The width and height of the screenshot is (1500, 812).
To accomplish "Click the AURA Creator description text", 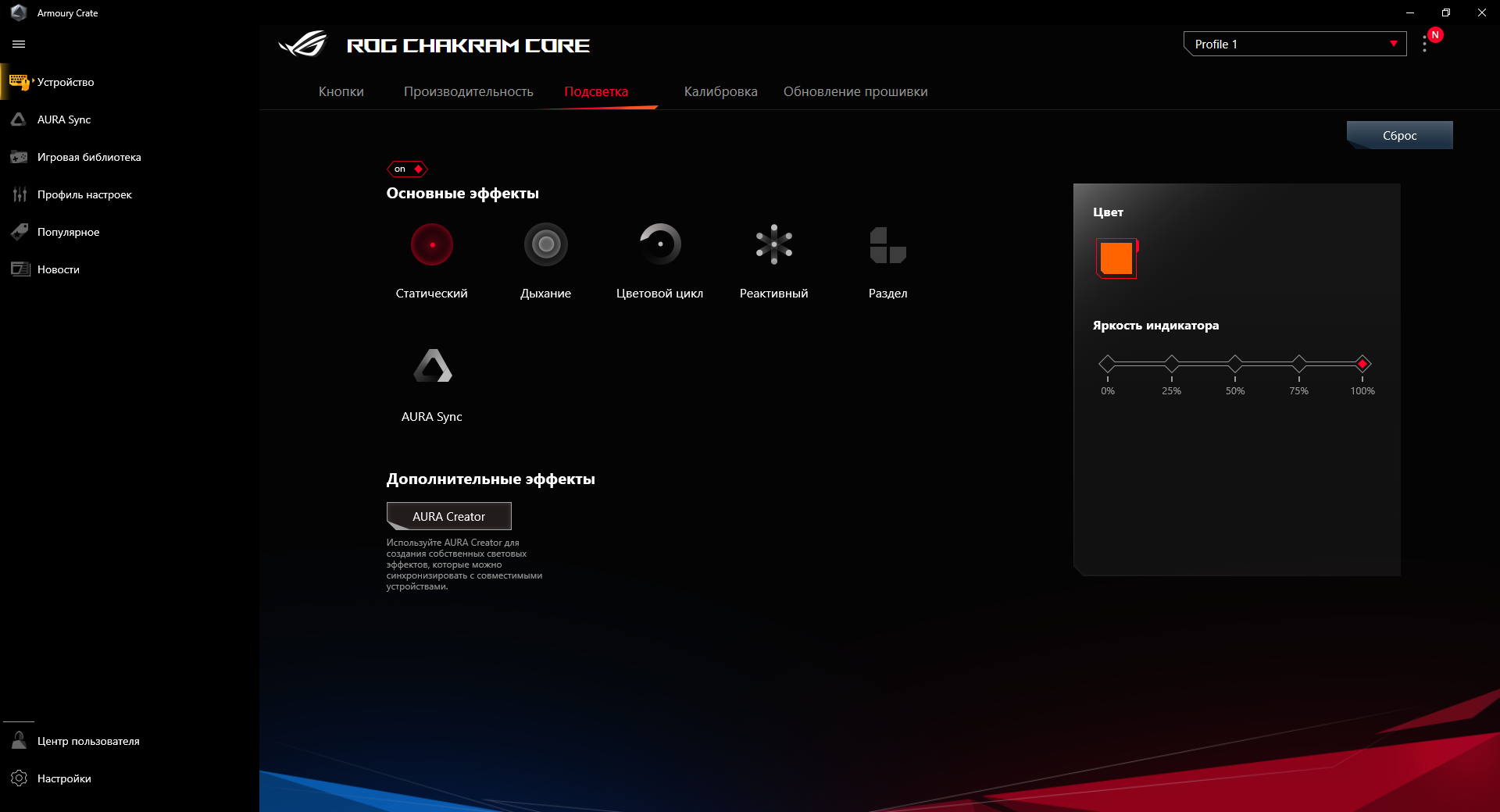I will 464,564.
